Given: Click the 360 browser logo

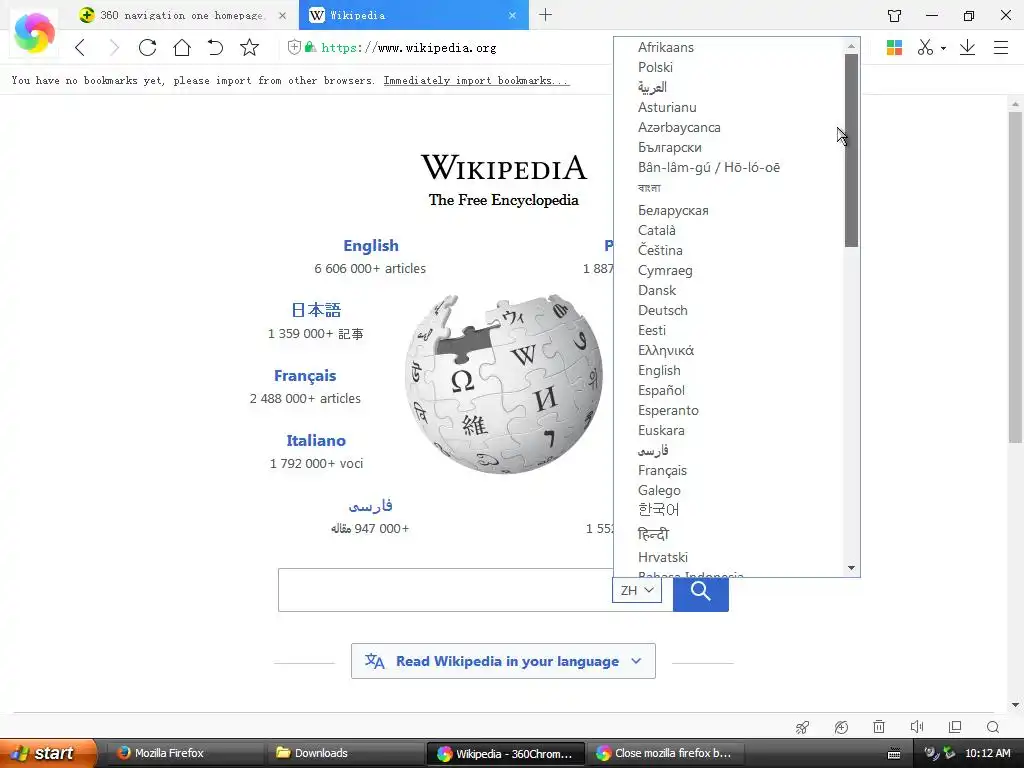Looking at the screenshot, I should pyautogui.click(x=34, y=33).
